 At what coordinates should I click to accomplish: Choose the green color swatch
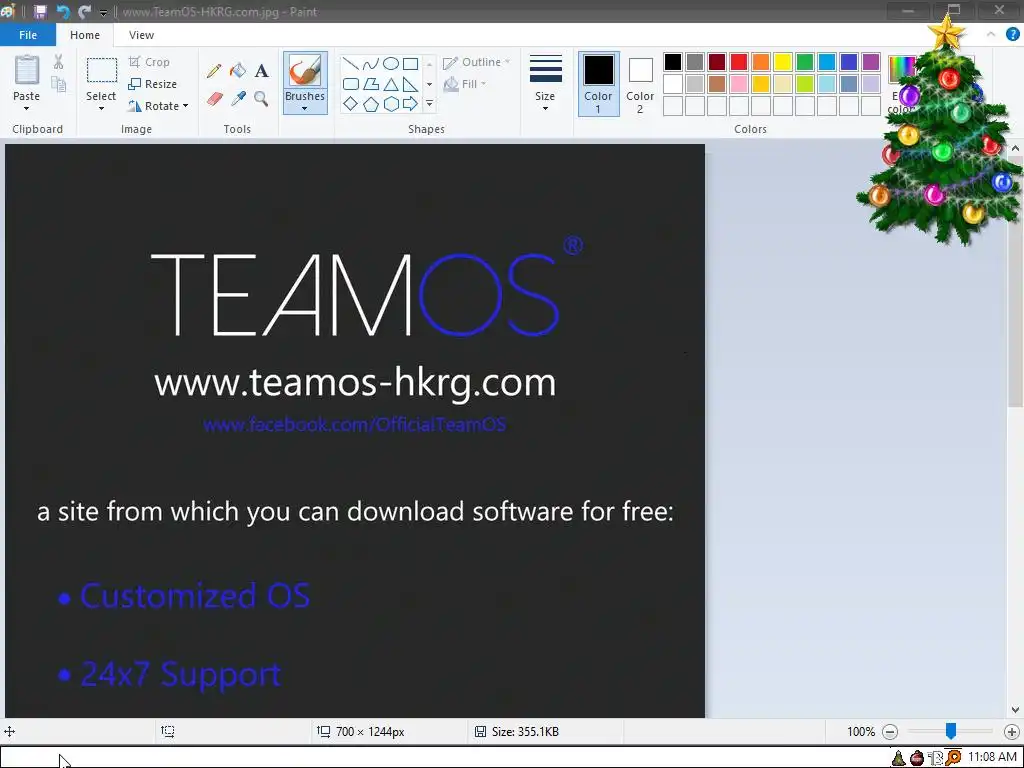point(805,62)
